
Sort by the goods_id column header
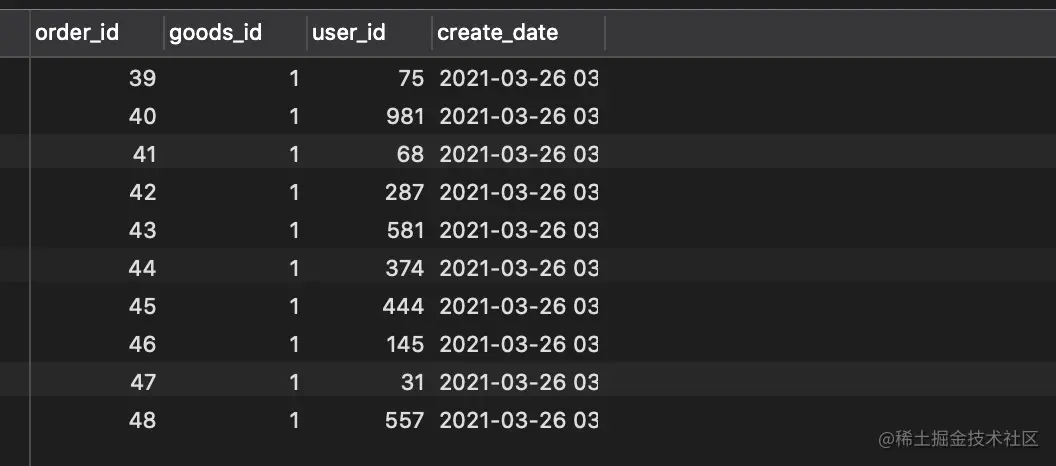pos(215,33)
